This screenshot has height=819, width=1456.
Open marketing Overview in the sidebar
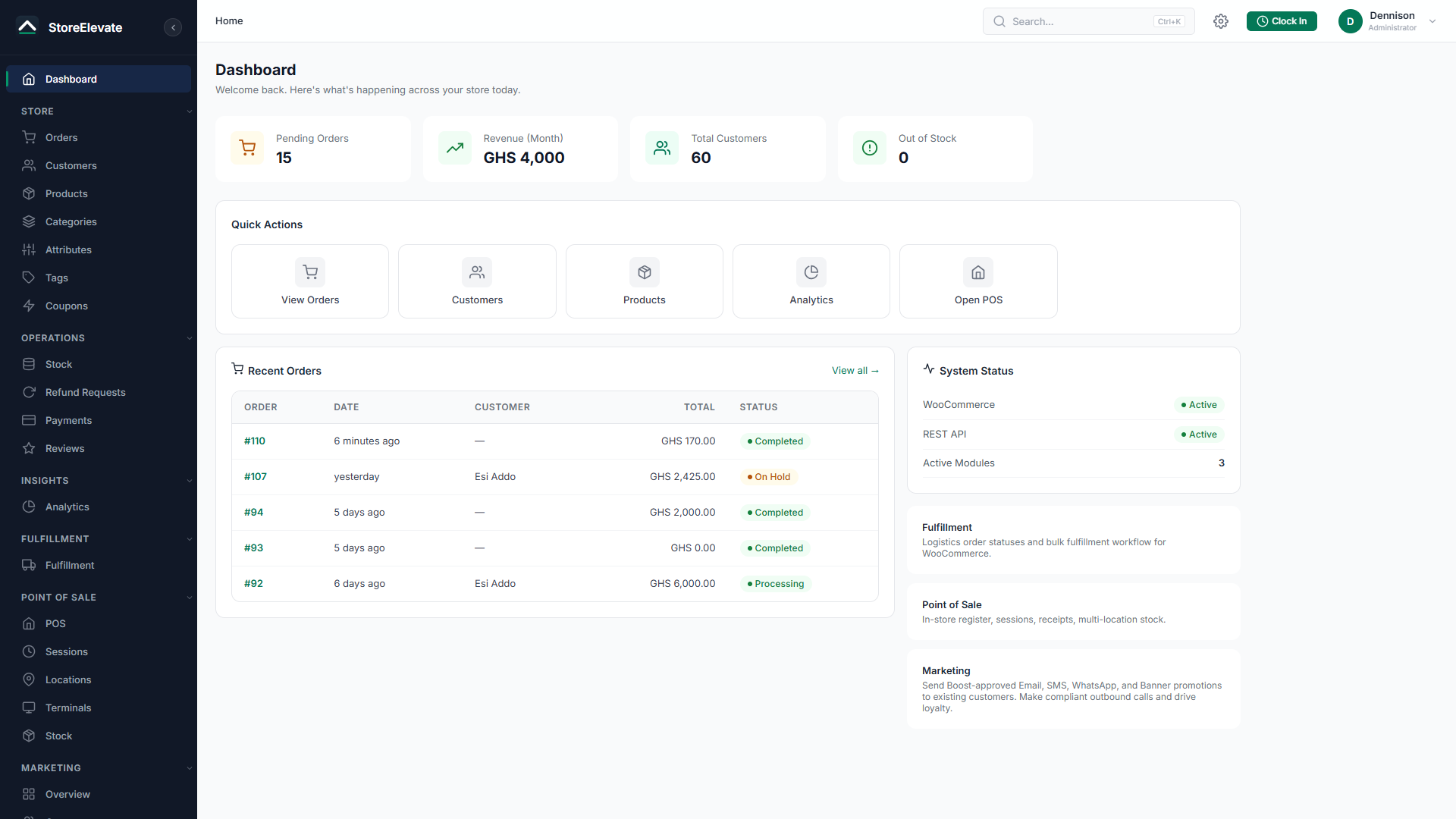point(99,794)
